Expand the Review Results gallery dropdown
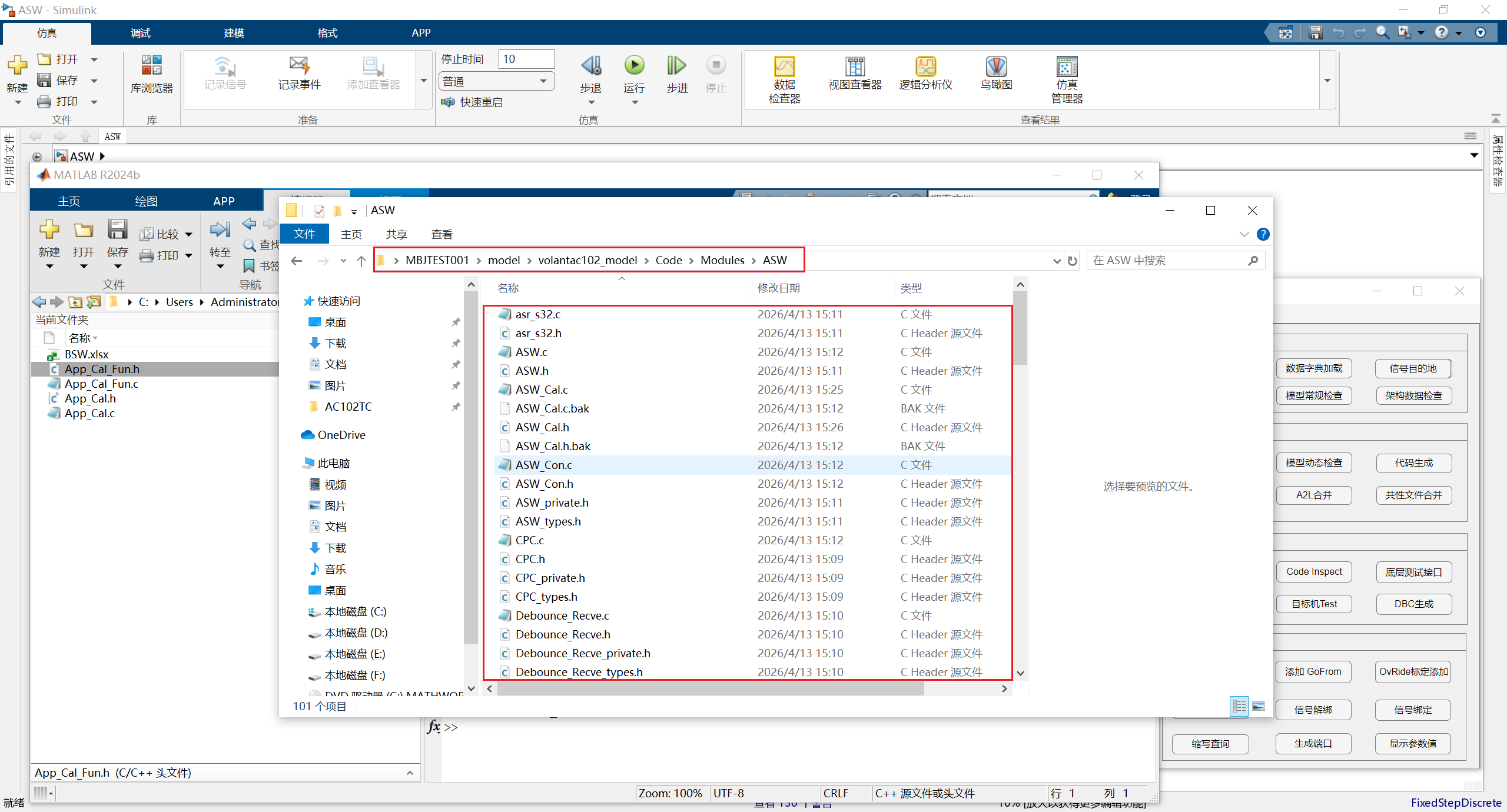 [x=1327, y=80]
